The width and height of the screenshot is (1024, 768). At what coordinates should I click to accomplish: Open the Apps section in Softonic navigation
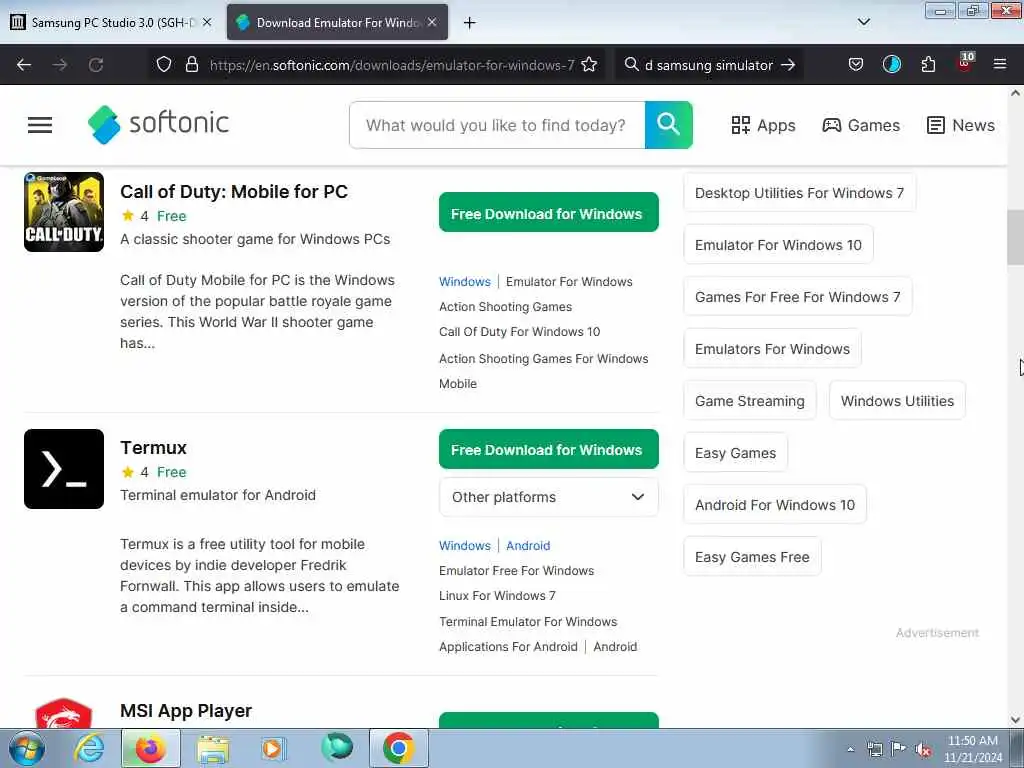coord(763,125)
